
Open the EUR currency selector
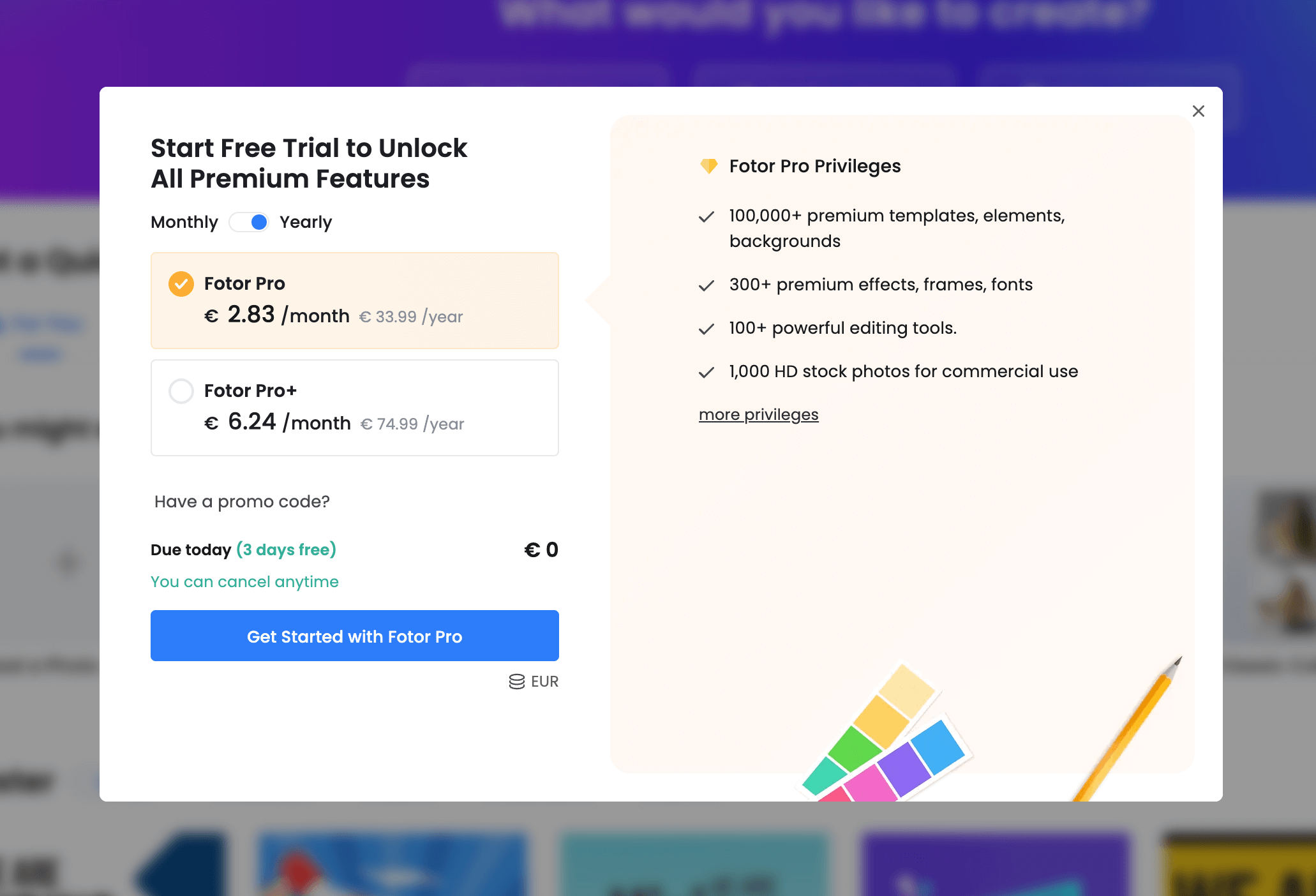(544, 682)
